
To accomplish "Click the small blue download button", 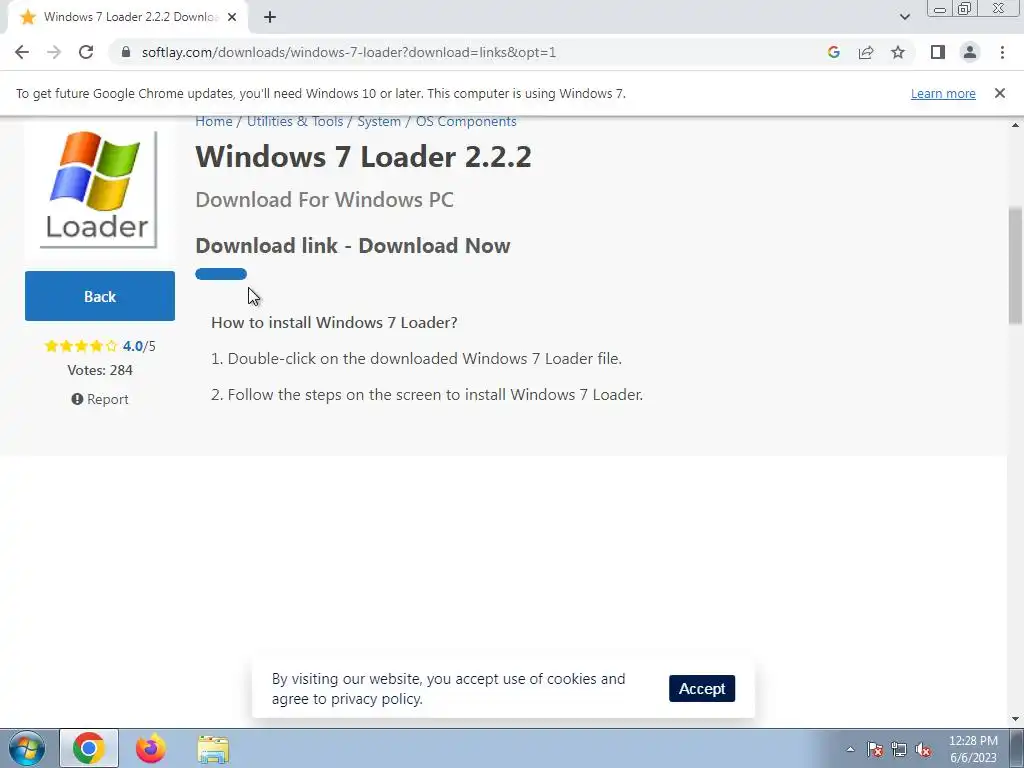I will click(x=221, y=274).
